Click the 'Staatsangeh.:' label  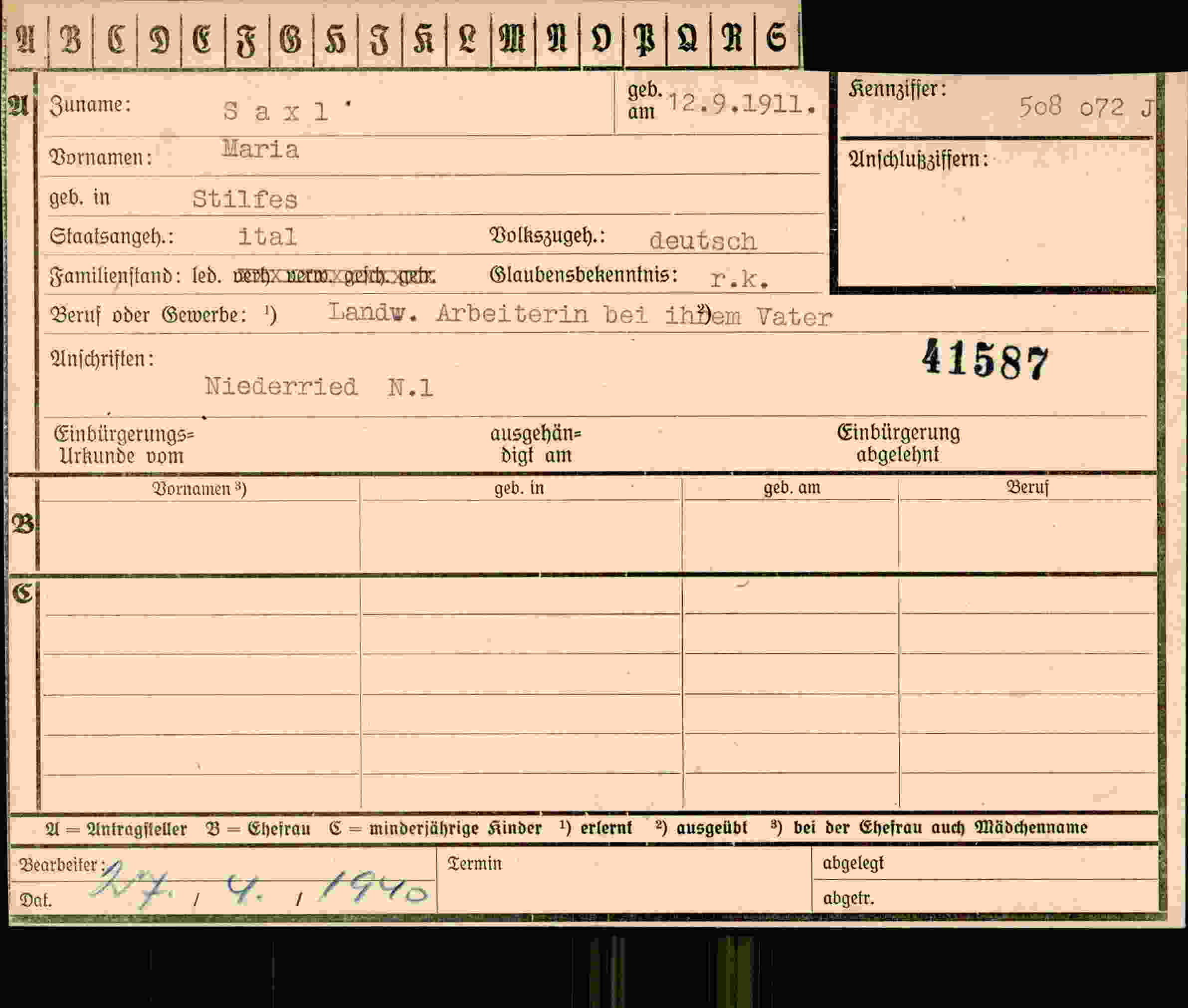pyautogui.click(x=111, y=236)
